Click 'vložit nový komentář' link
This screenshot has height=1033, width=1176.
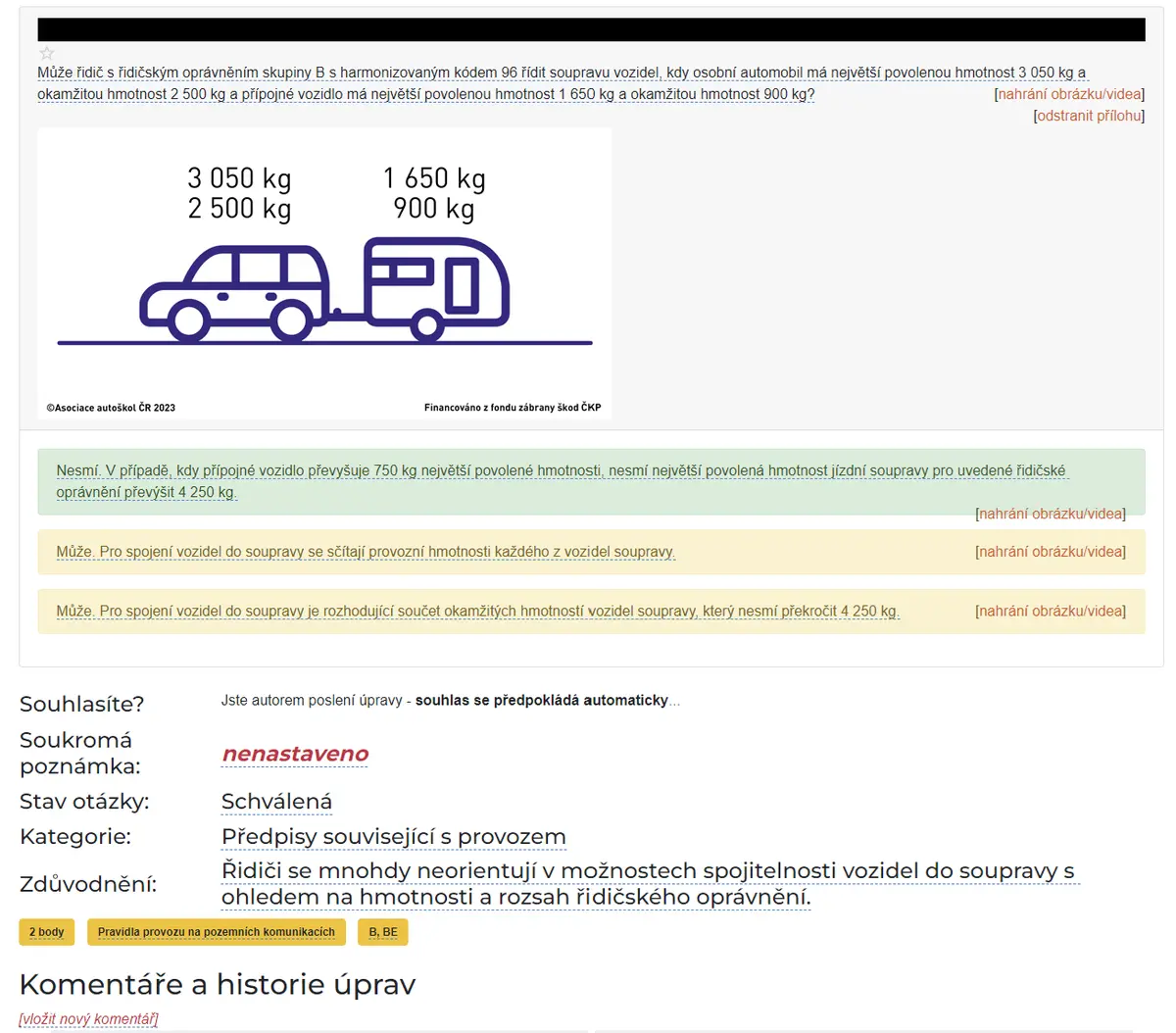point(88,1019)
